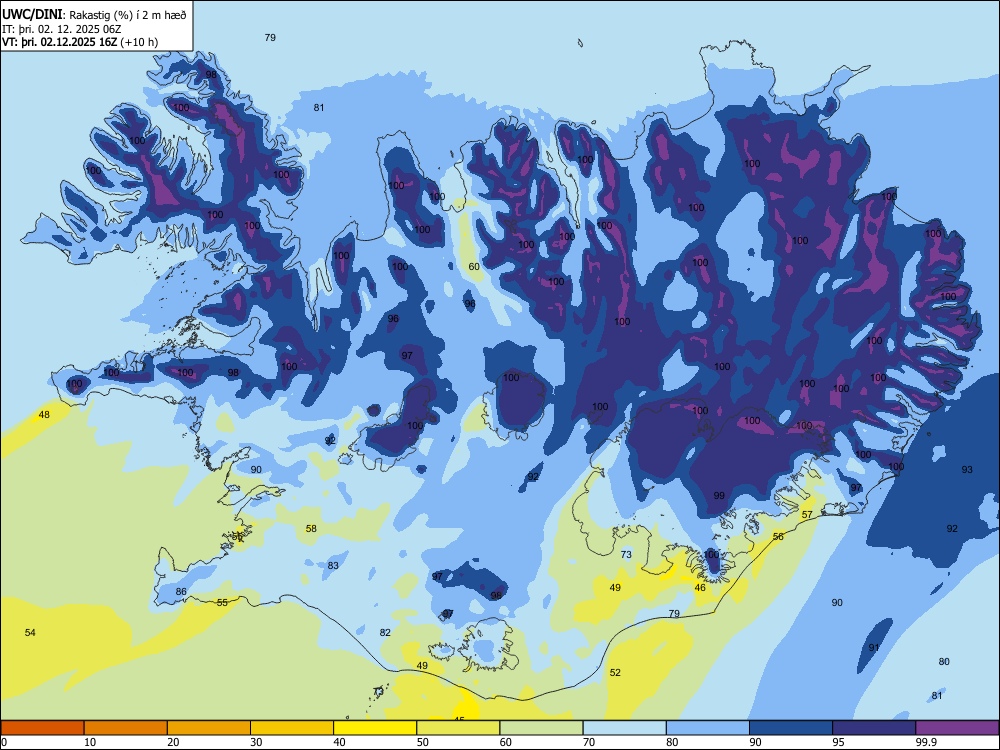Select the '83' humidity value

(333, 566)
